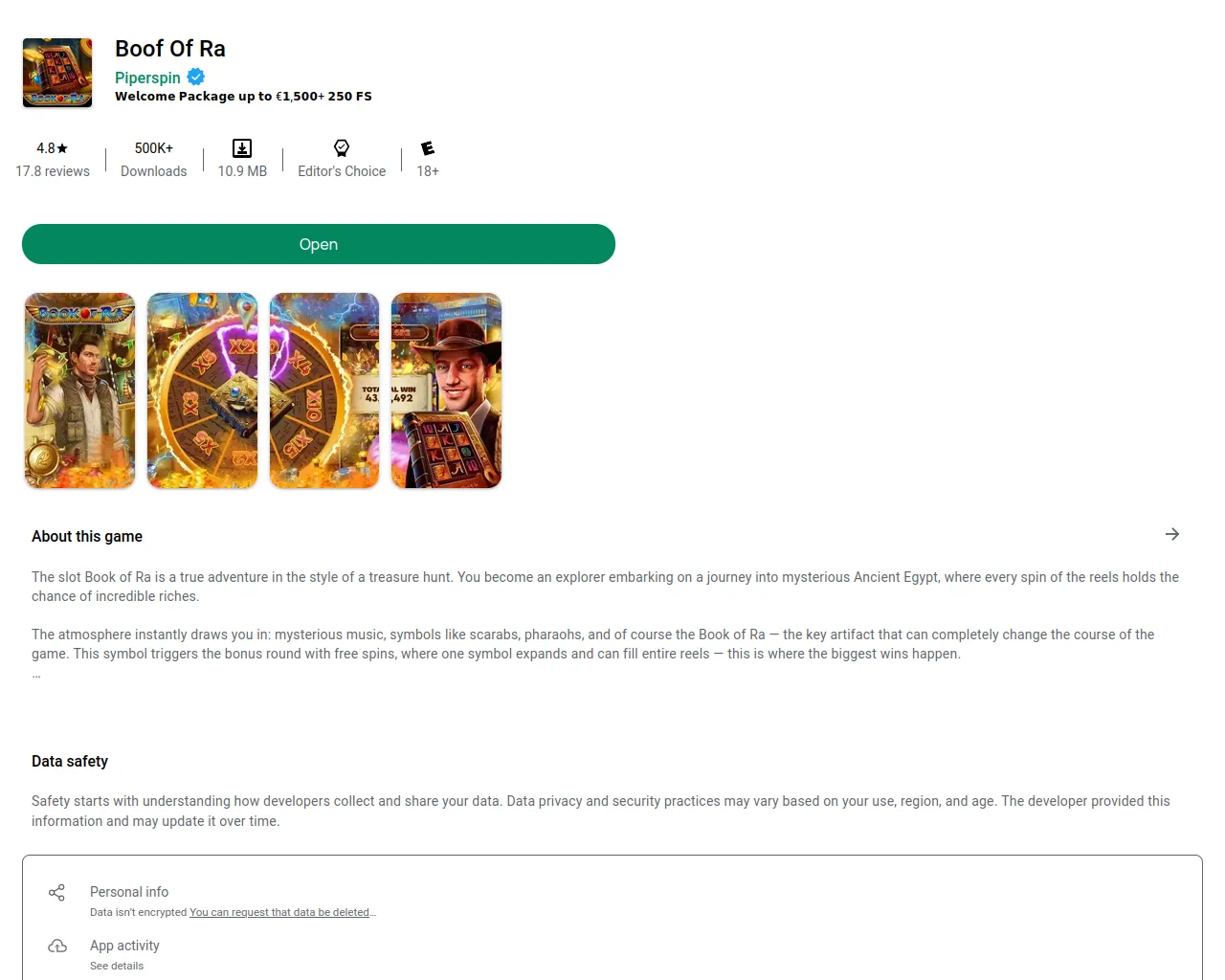
Task: Click the 4.8 star rating
Action: [53, 148]
